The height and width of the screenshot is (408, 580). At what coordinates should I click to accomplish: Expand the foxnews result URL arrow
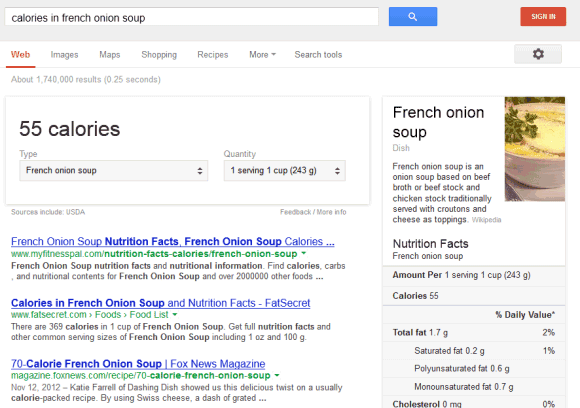[x=277, y=375]
